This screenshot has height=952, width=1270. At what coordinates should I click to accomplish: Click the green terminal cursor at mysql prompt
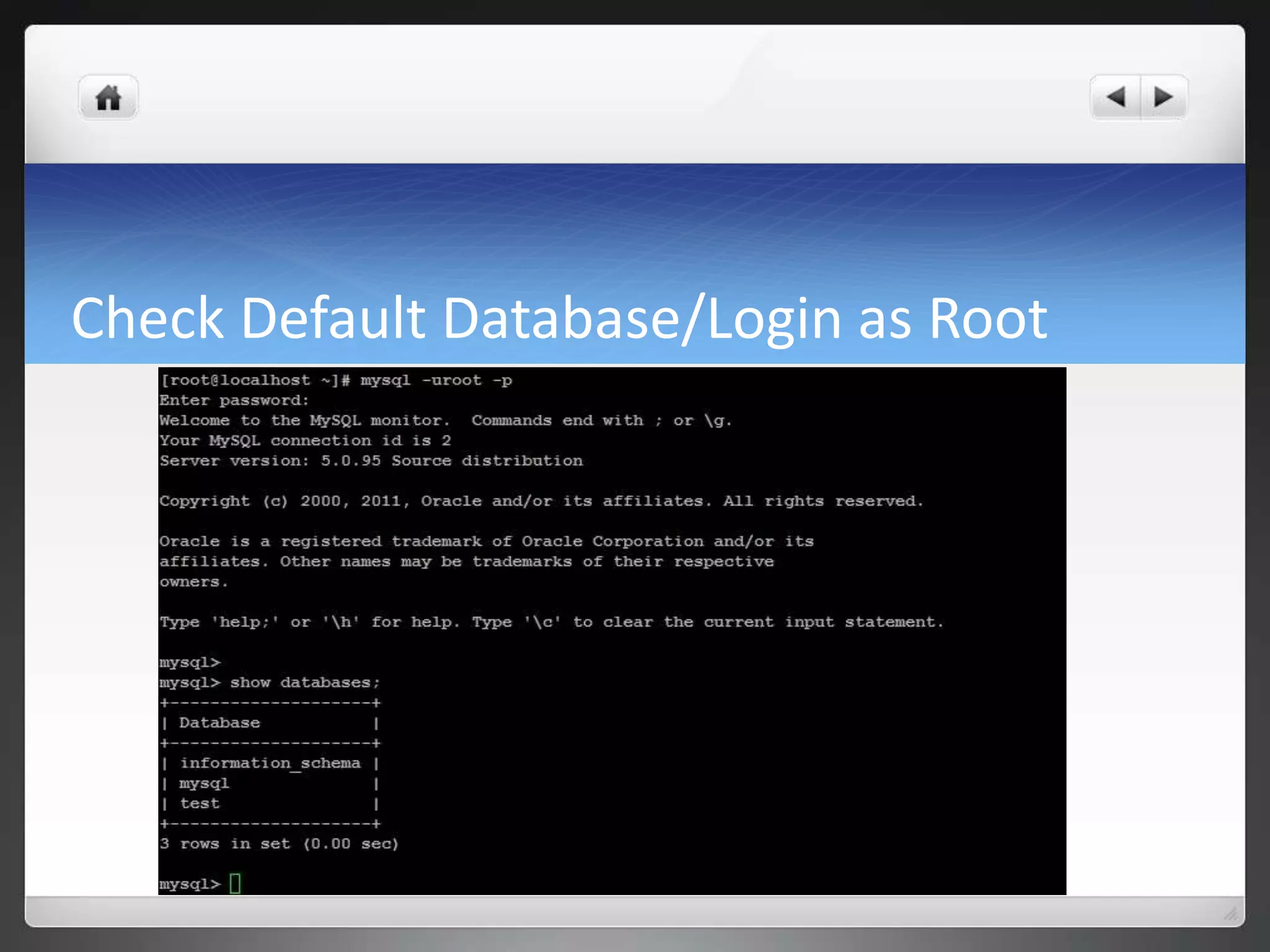point(235,883)
